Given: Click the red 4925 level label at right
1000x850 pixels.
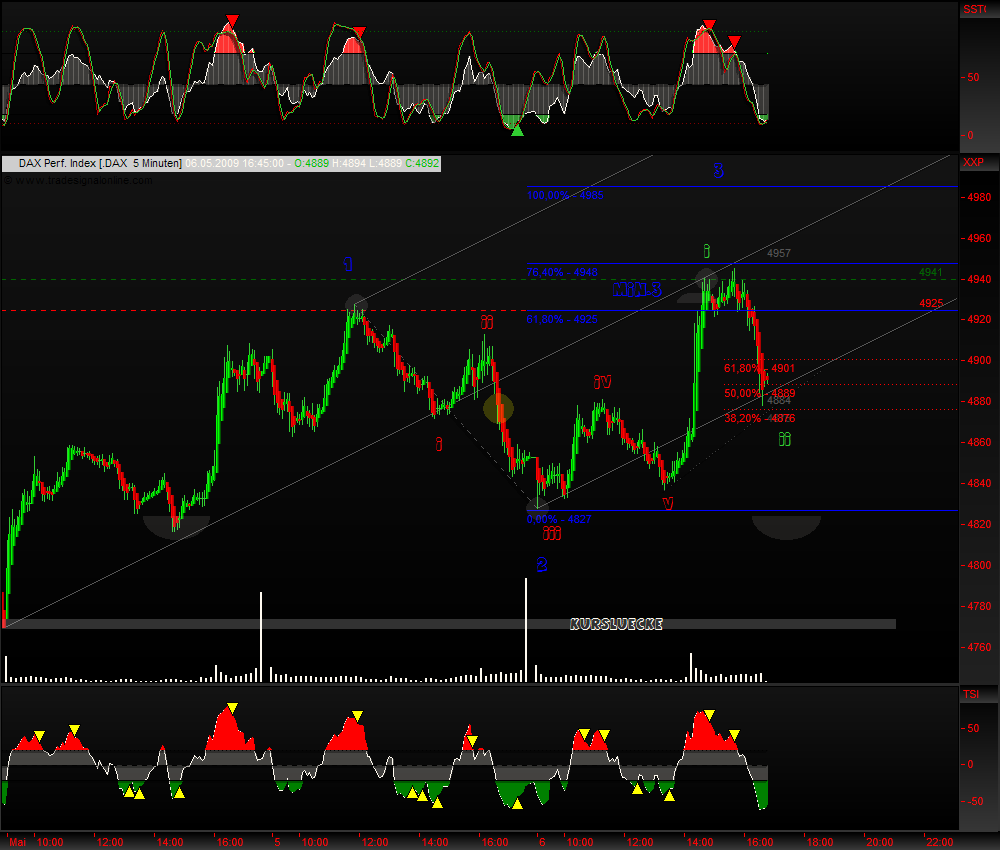Looking at the screenshot, I should tap(931, 303).
